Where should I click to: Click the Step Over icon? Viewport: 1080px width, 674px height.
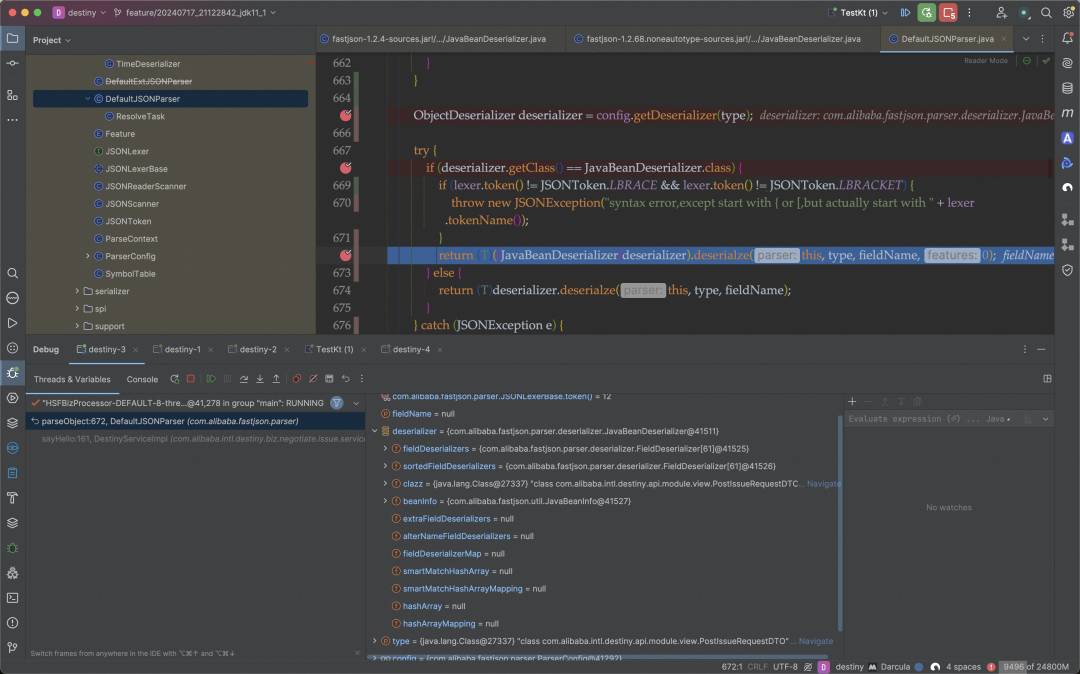coord(244,379)
